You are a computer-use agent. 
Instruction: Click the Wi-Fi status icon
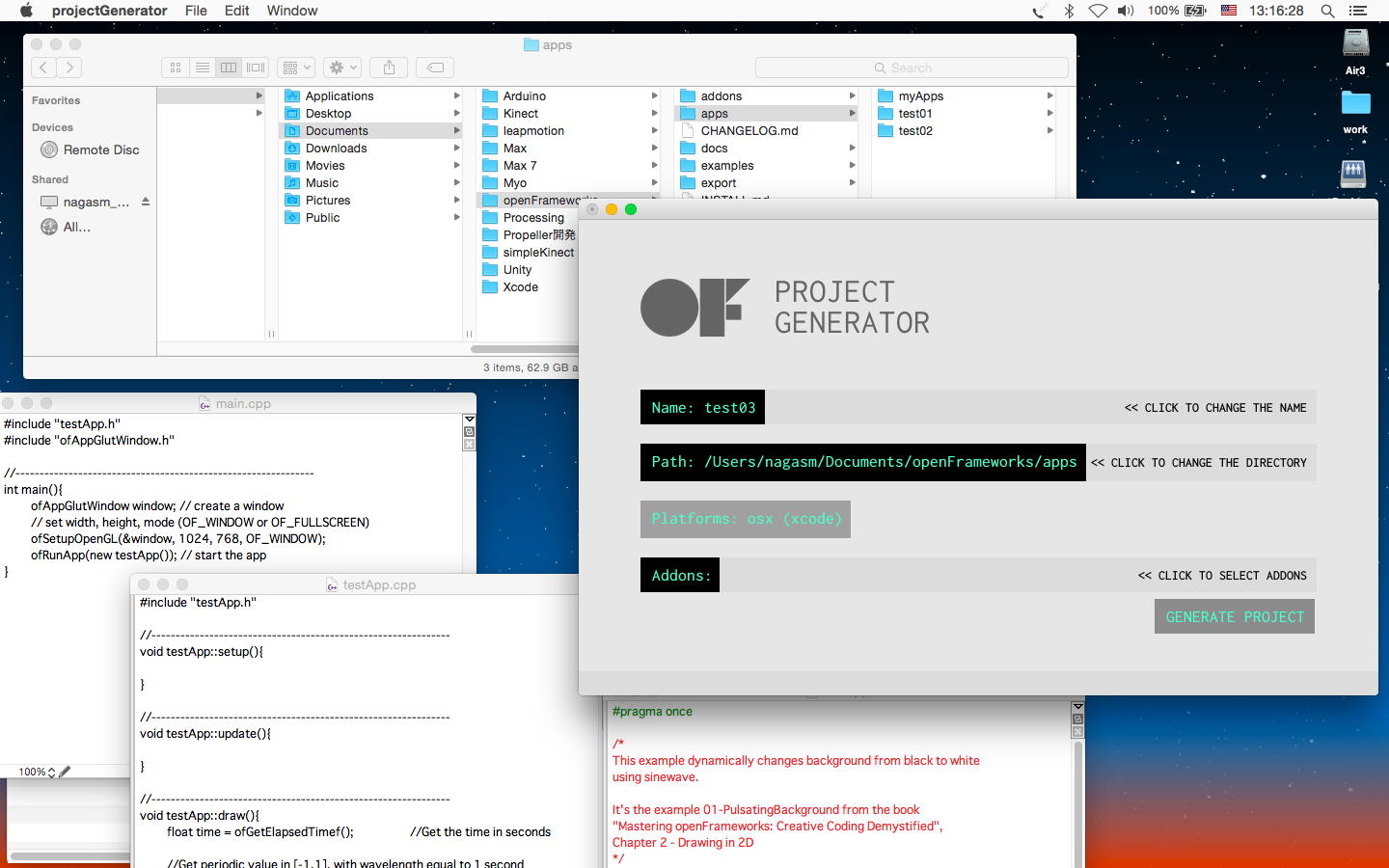1098,11
